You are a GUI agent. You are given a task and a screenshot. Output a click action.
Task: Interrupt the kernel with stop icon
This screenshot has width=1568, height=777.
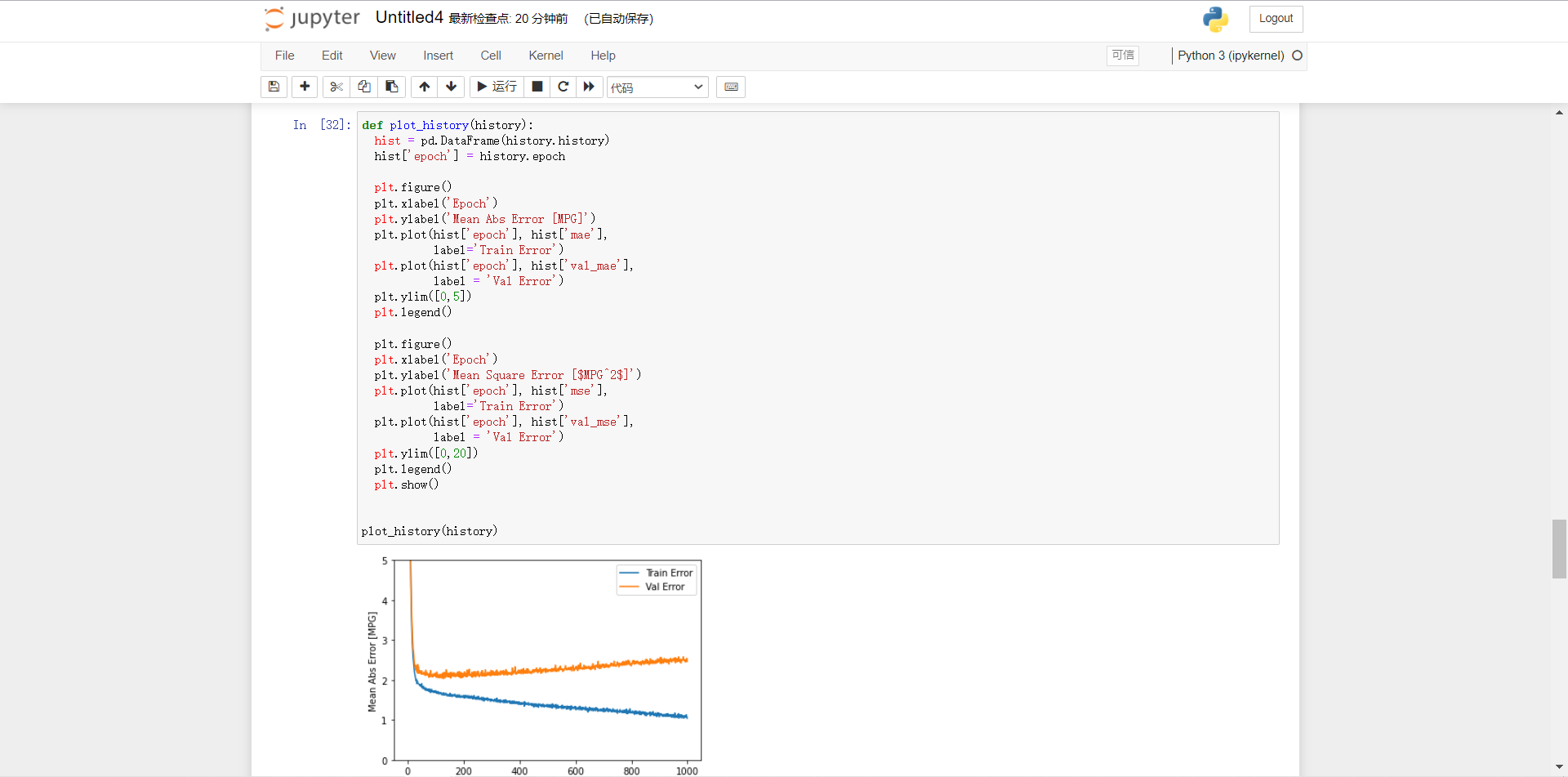tap(537, 87)
